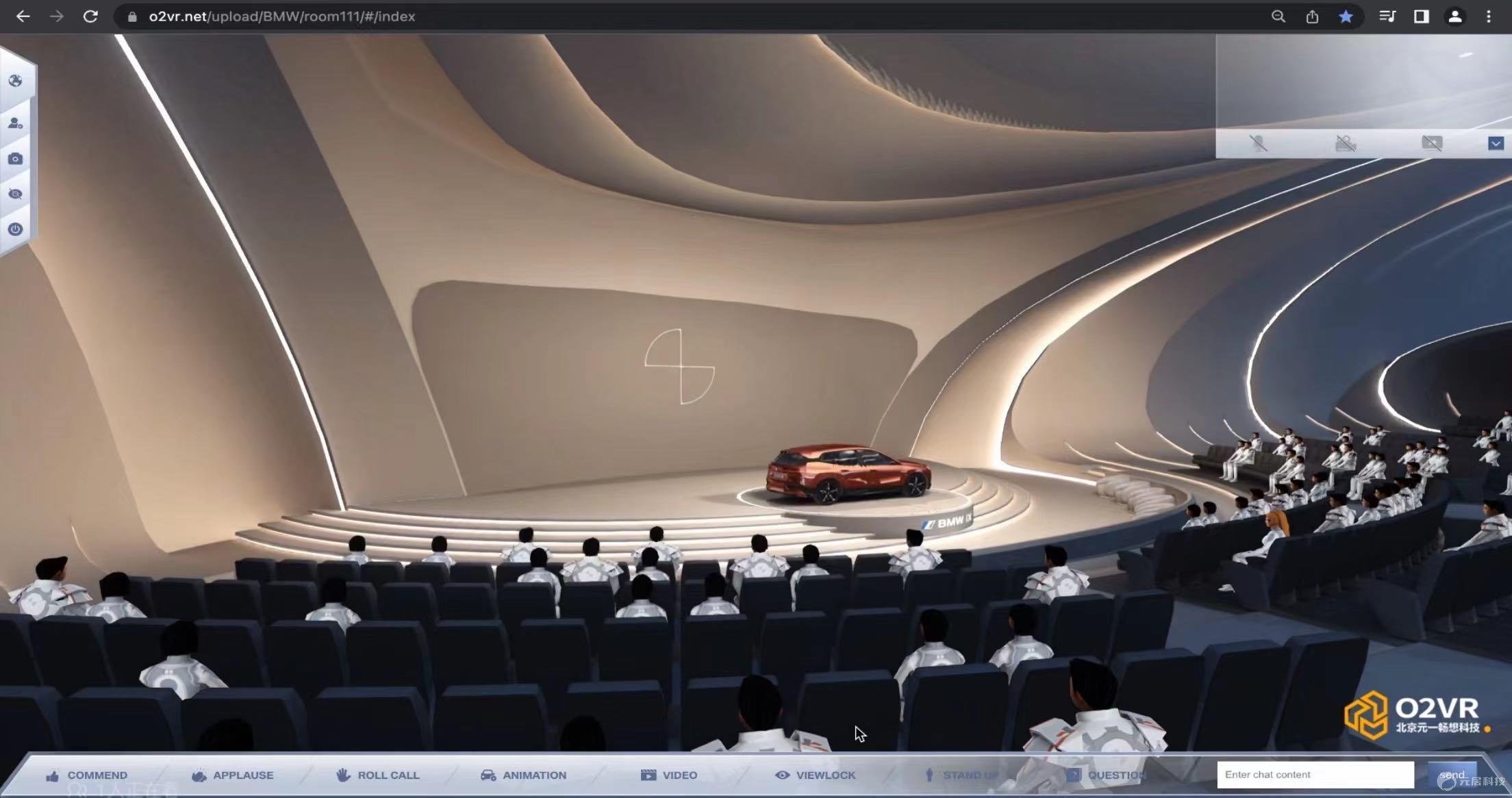Viewport: 1512px width, 798px height.
Task: Click the o2vr.net address bar URL
Action: click(x=281, y=16)
